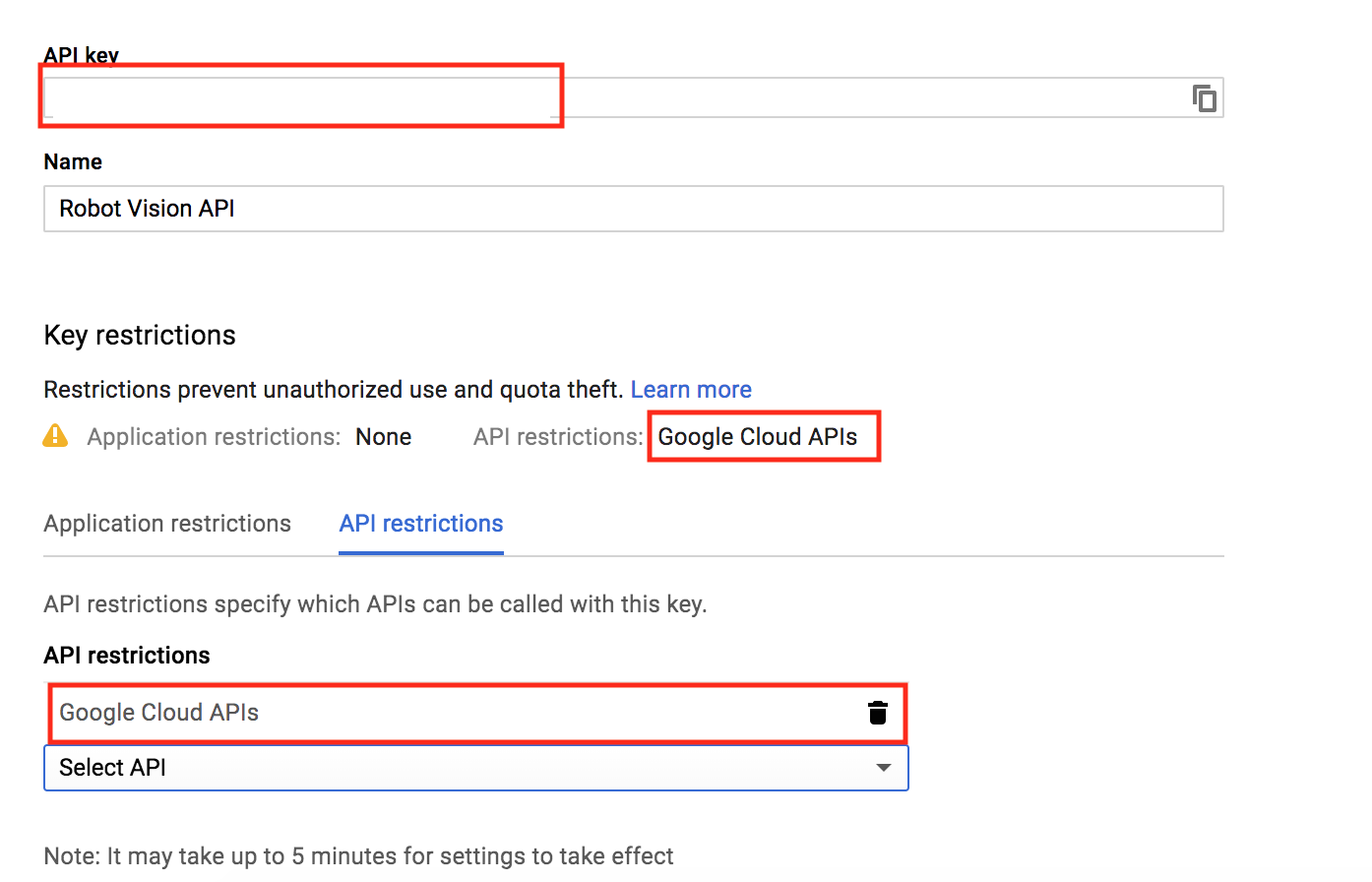
Task: Select the API restrictions tab
Action: pos(420,524)
